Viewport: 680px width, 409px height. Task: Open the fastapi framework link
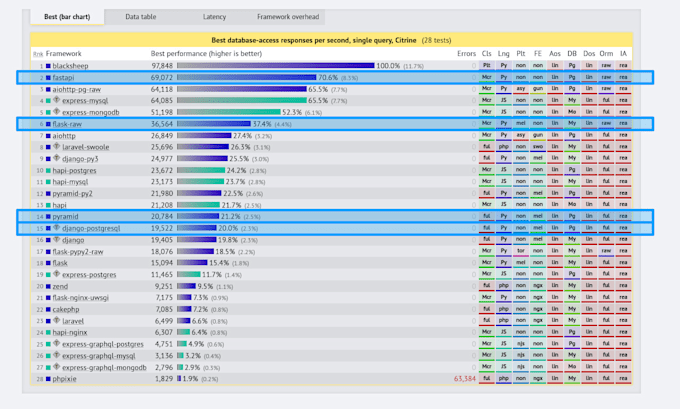pos(67,77)
